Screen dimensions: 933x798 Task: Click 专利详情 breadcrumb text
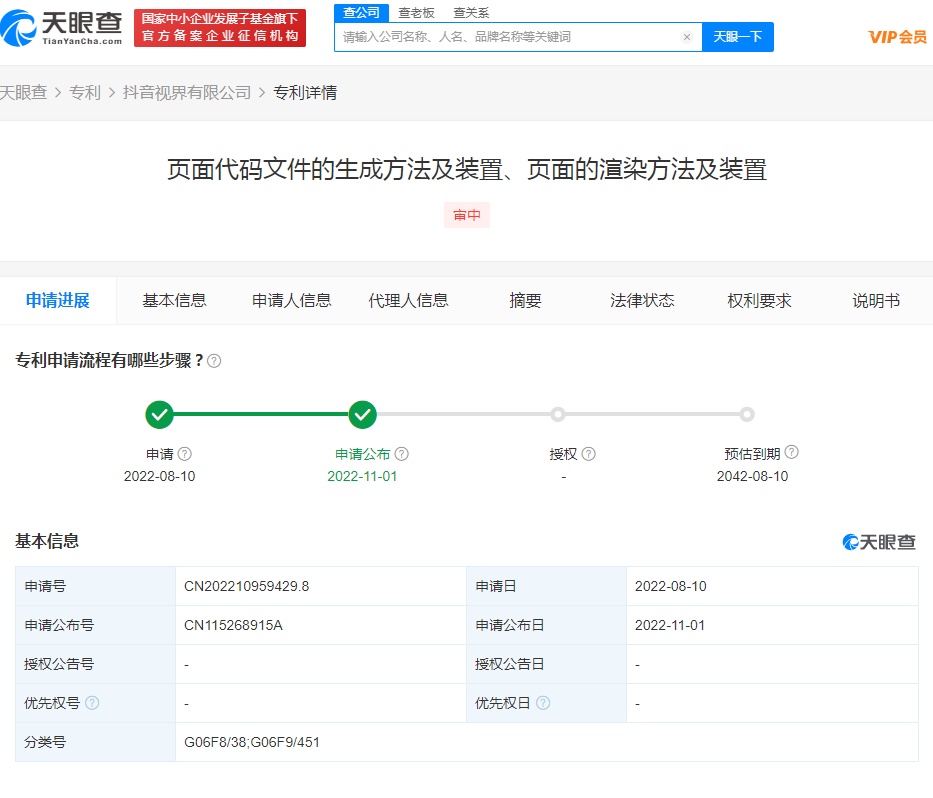click(305, 93)
